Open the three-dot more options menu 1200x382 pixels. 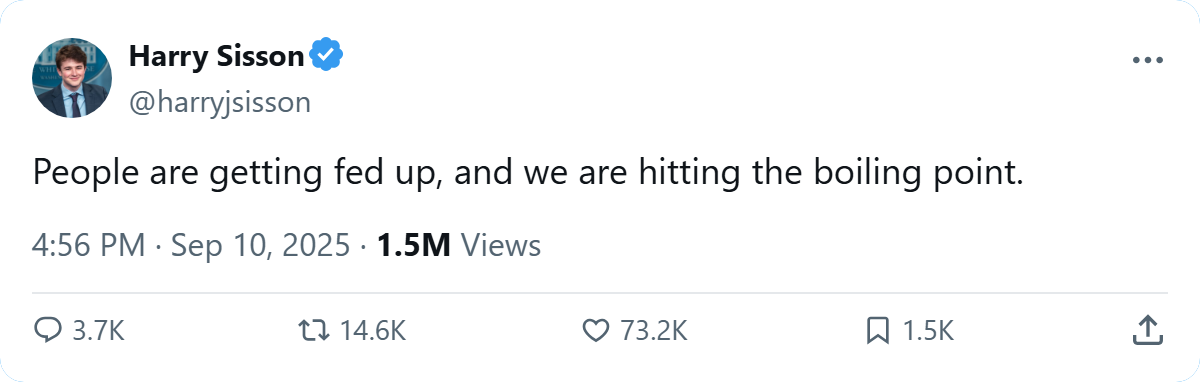(1149, 60)
